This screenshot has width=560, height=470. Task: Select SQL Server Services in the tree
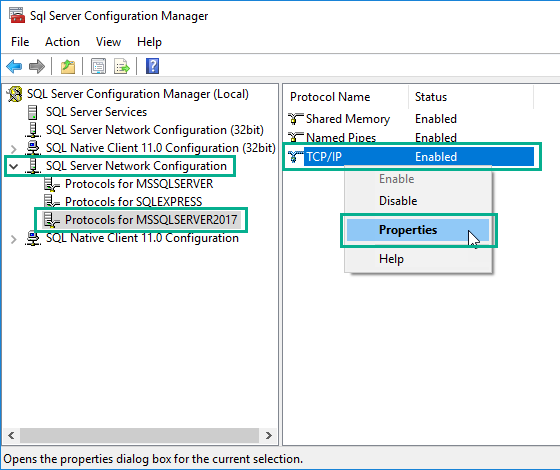coord(96,112)
